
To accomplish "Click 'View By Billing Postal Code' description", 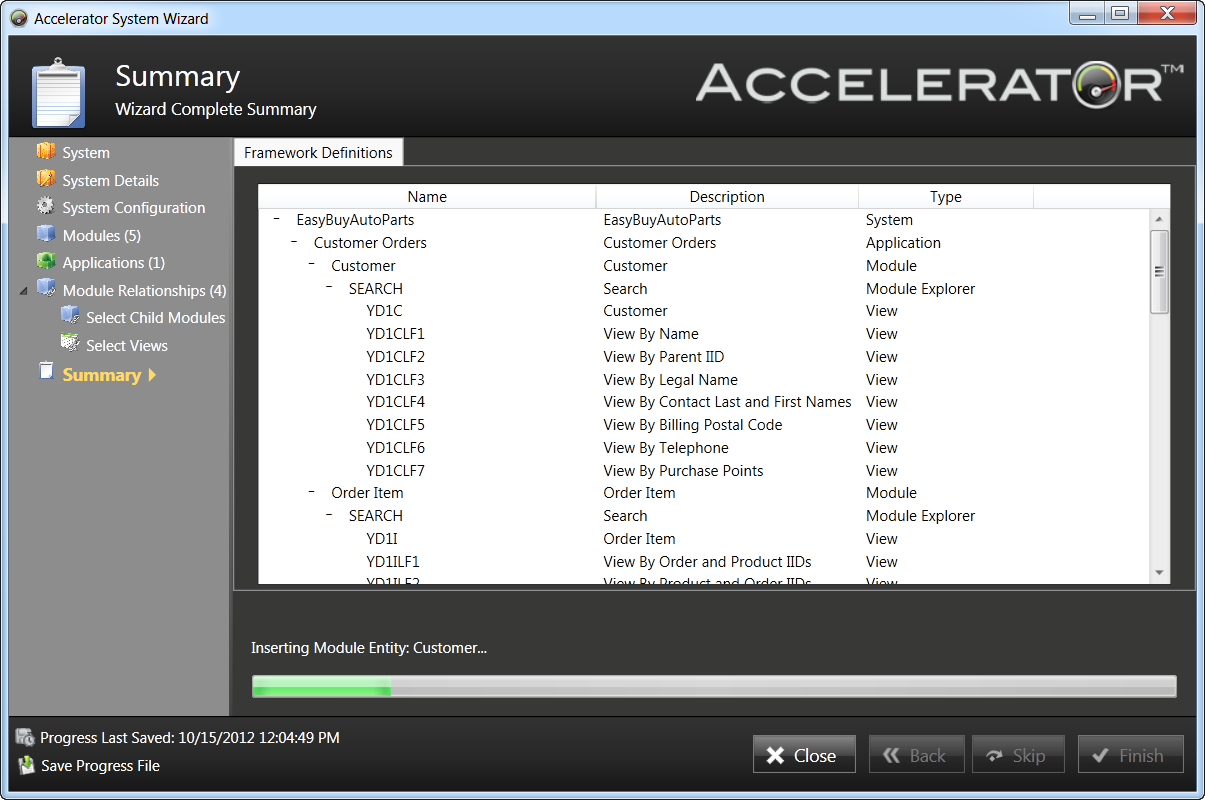I will pos(693,425).
